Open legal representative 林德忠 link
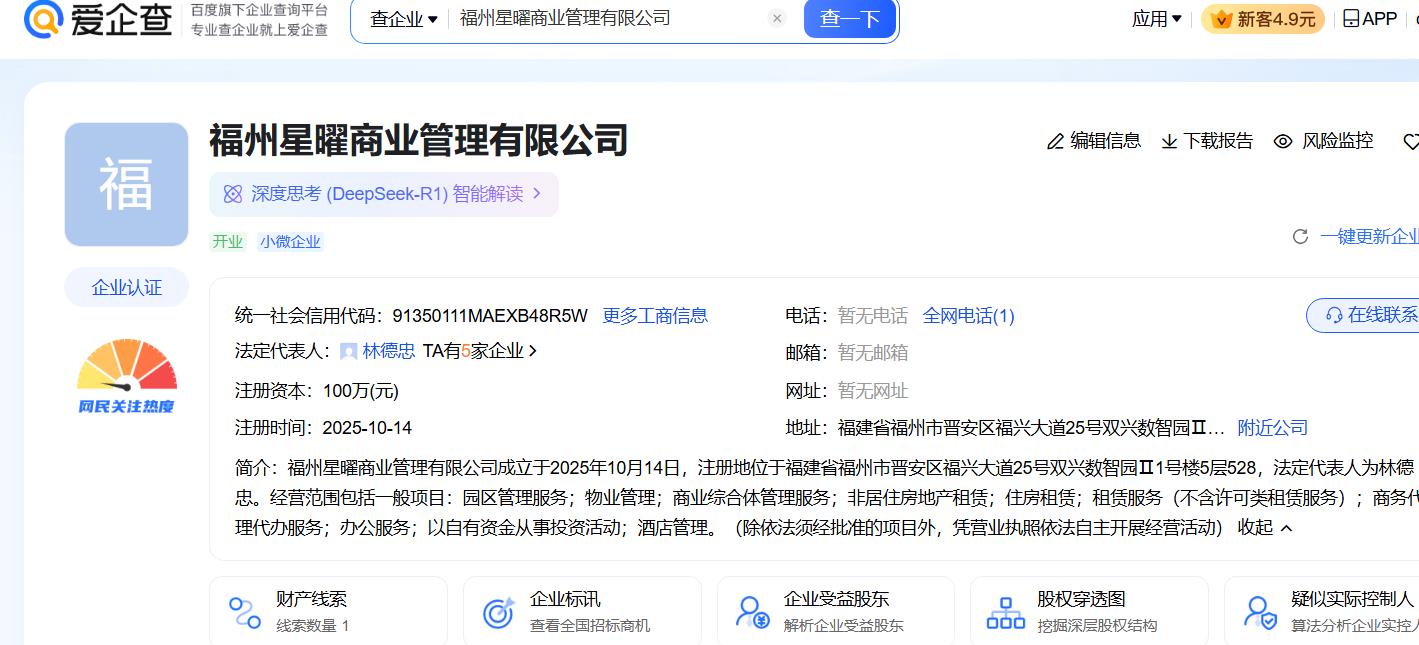 click(388, 351)
